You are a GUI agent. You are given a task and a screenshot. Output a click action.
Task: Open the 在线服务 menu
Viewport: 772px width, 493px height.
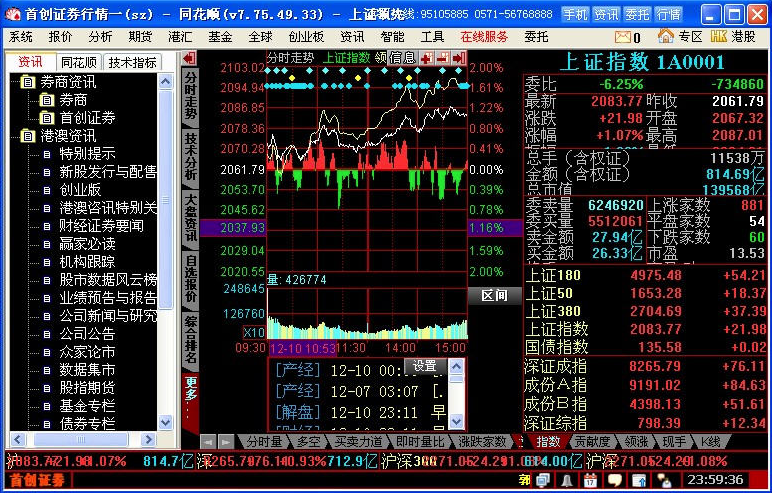pos(484,37)
